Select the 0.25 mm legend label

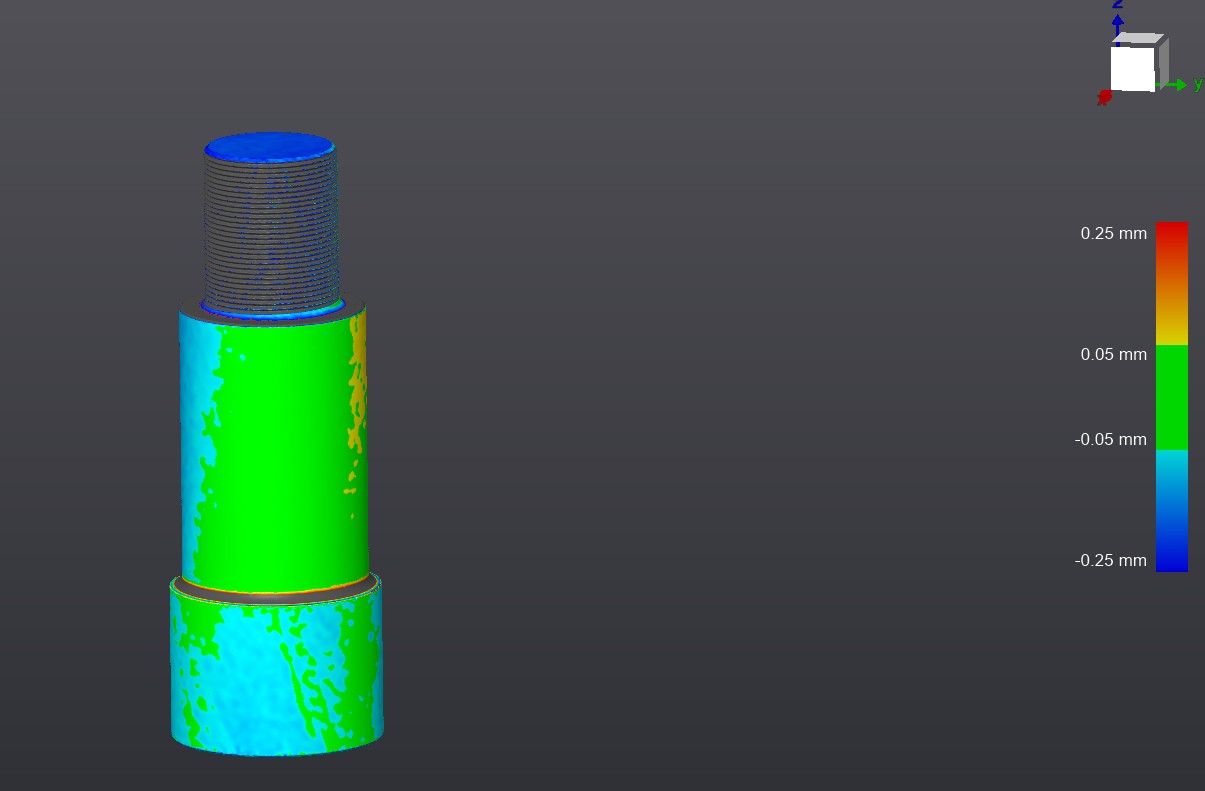(1113, 234)
